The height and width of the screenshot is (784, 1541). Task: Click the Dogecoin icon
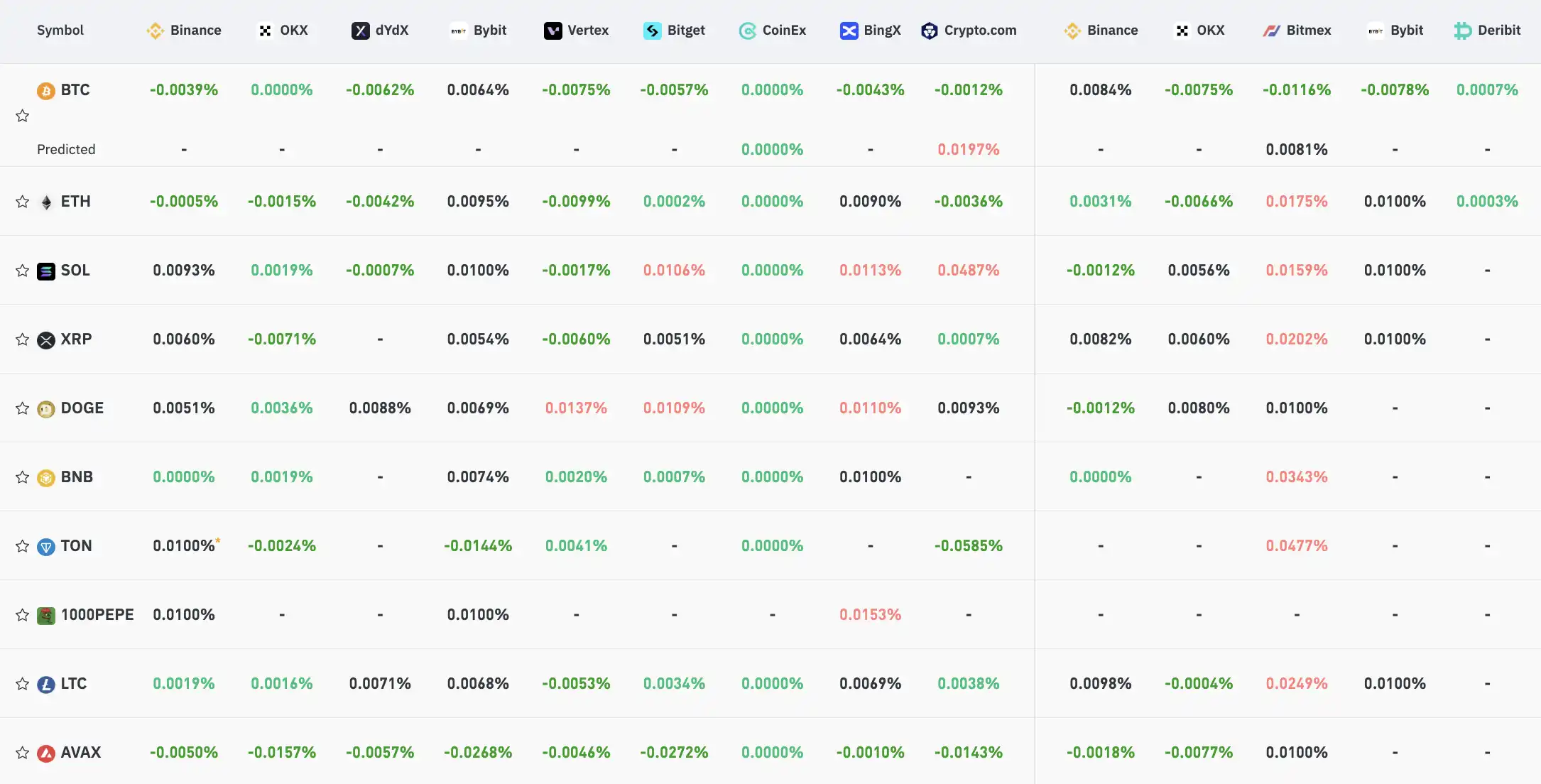[x=46, y=409]
